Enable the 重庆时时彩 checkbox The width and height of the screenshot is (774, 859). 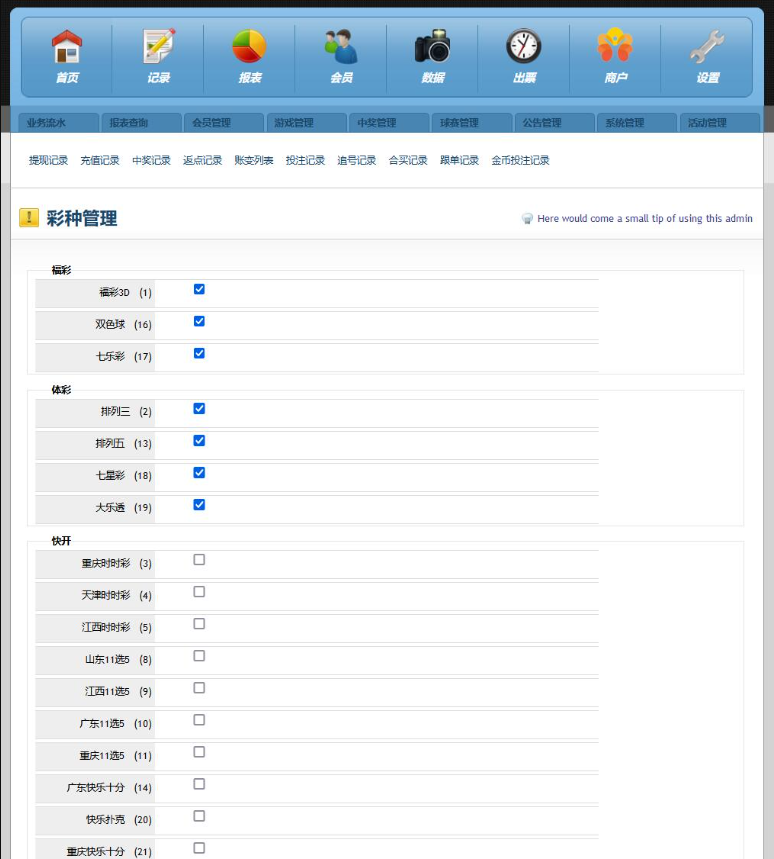coord(199,559)
